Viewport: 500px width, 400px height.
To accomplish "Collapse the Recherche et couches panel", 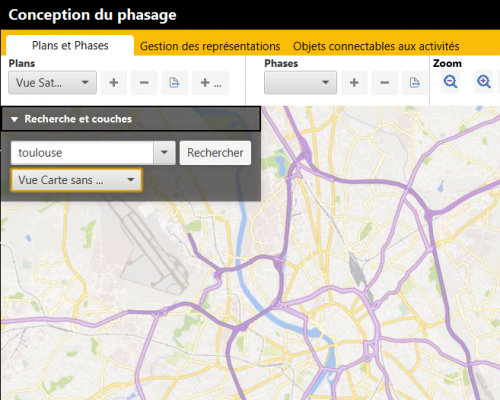I will (x=14, y=119).
